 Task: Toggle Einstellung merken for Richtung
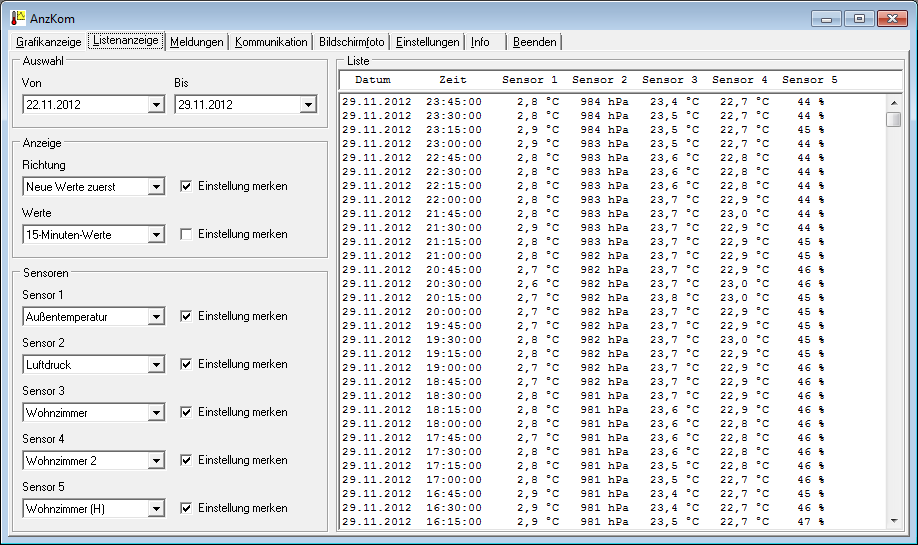(186, 186)
